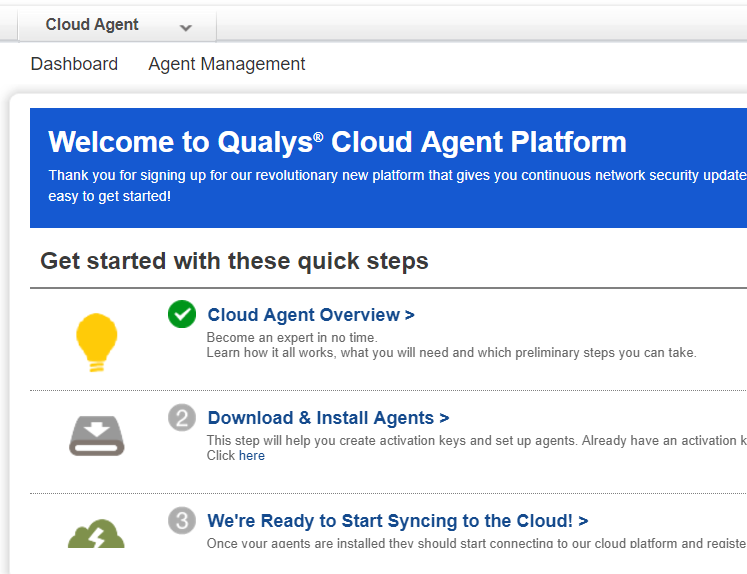Open the Agent Management tab
The image size is (747, 574).
click(227, 64)
